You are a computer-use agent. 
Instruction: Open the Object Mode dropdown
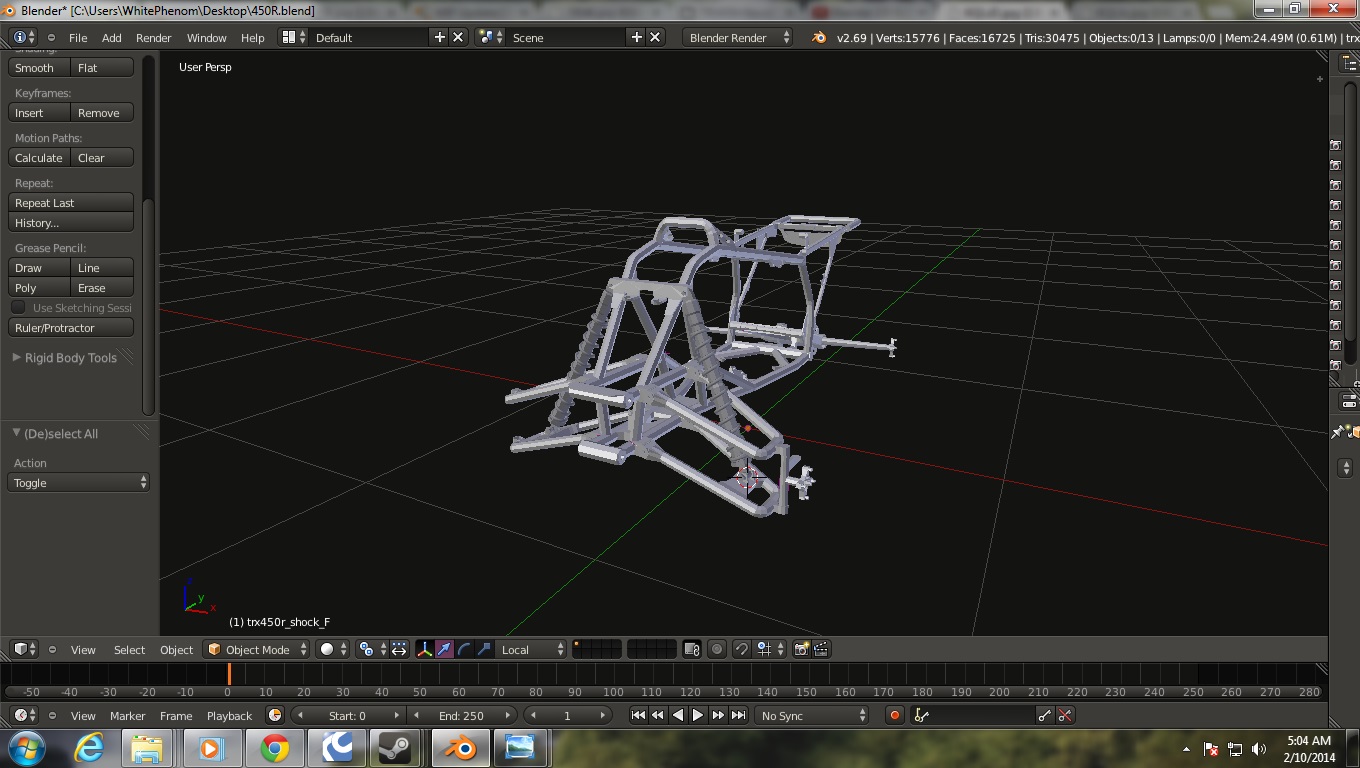click(257, 649)
